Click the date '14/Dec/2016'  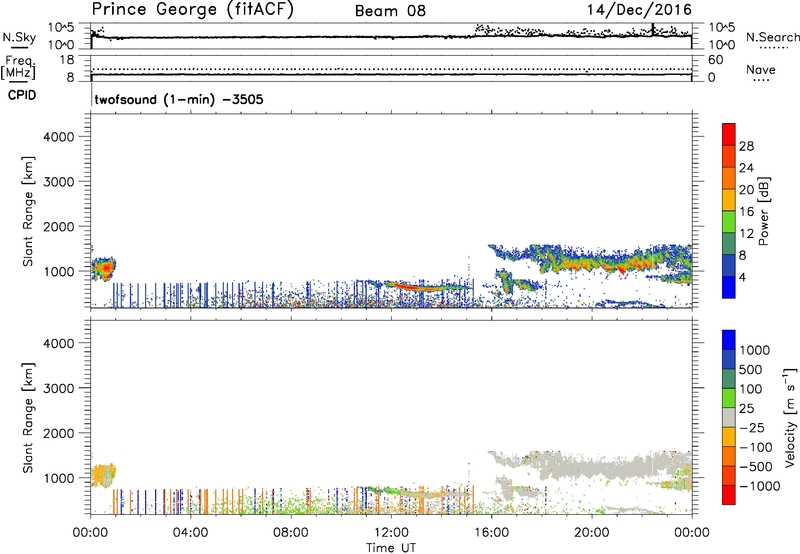tap(639, 10)
